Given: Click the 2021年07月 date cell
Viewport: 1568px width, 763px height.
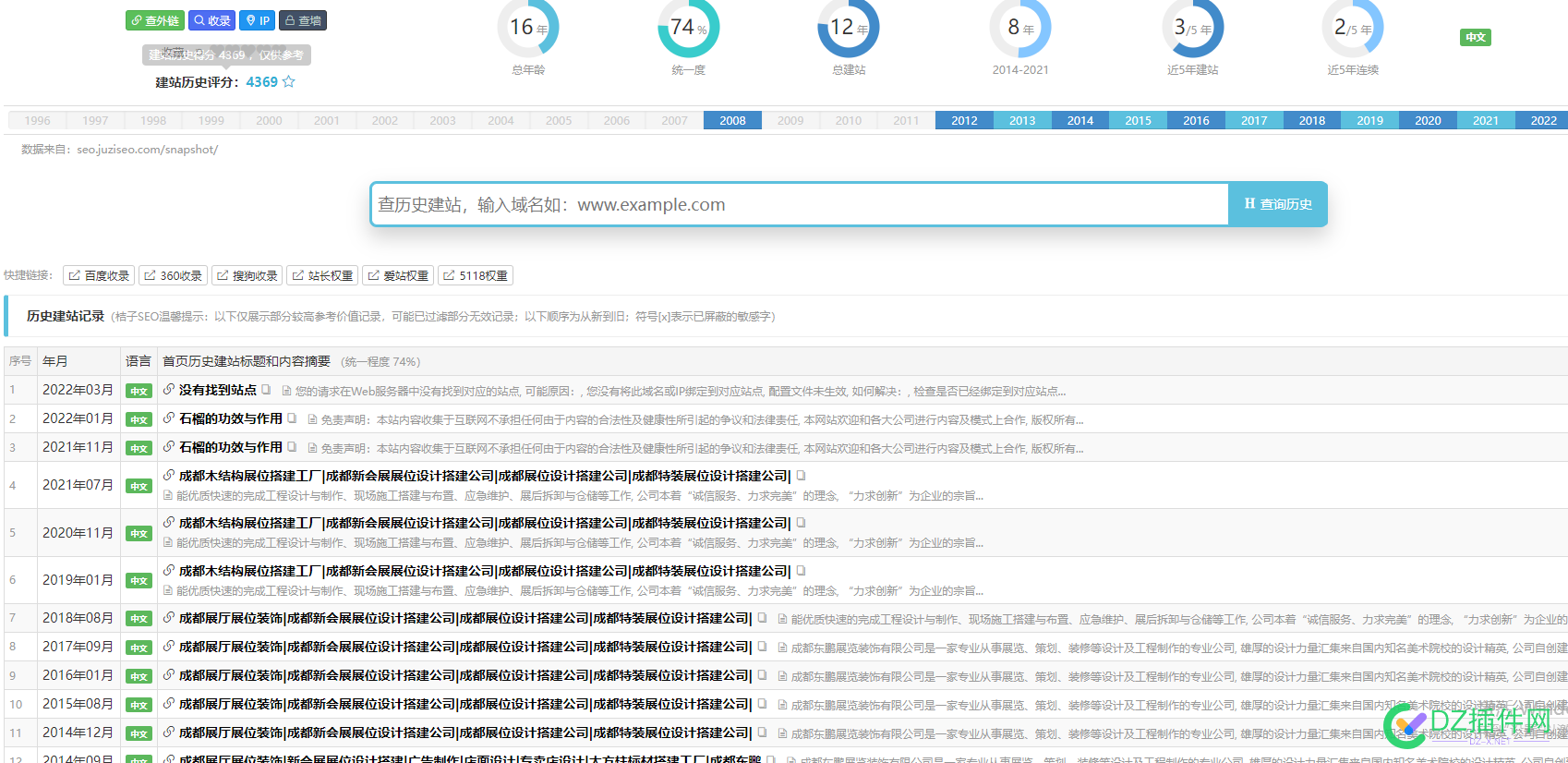Looking at the screenshot, I should click(x=78, y=485).
